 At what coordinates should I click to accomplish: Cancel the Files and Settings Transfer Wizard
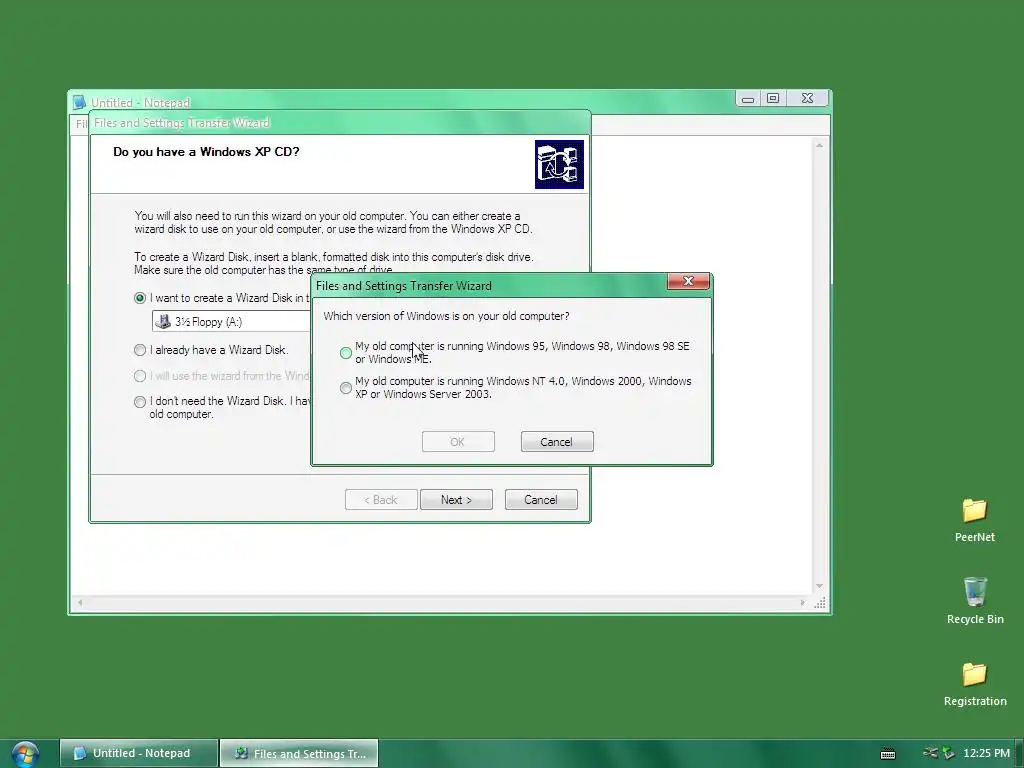(x=541, y=500)
